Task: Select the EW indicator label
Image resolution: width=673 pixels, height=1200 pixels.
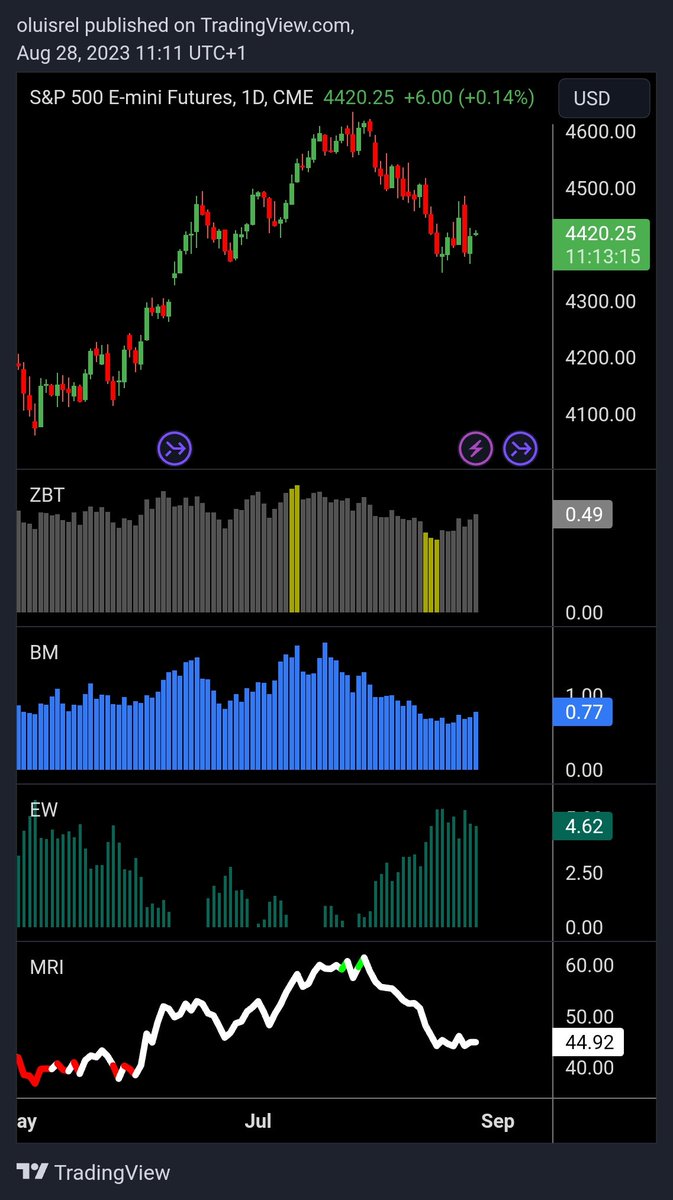Action: coord(44,810)
